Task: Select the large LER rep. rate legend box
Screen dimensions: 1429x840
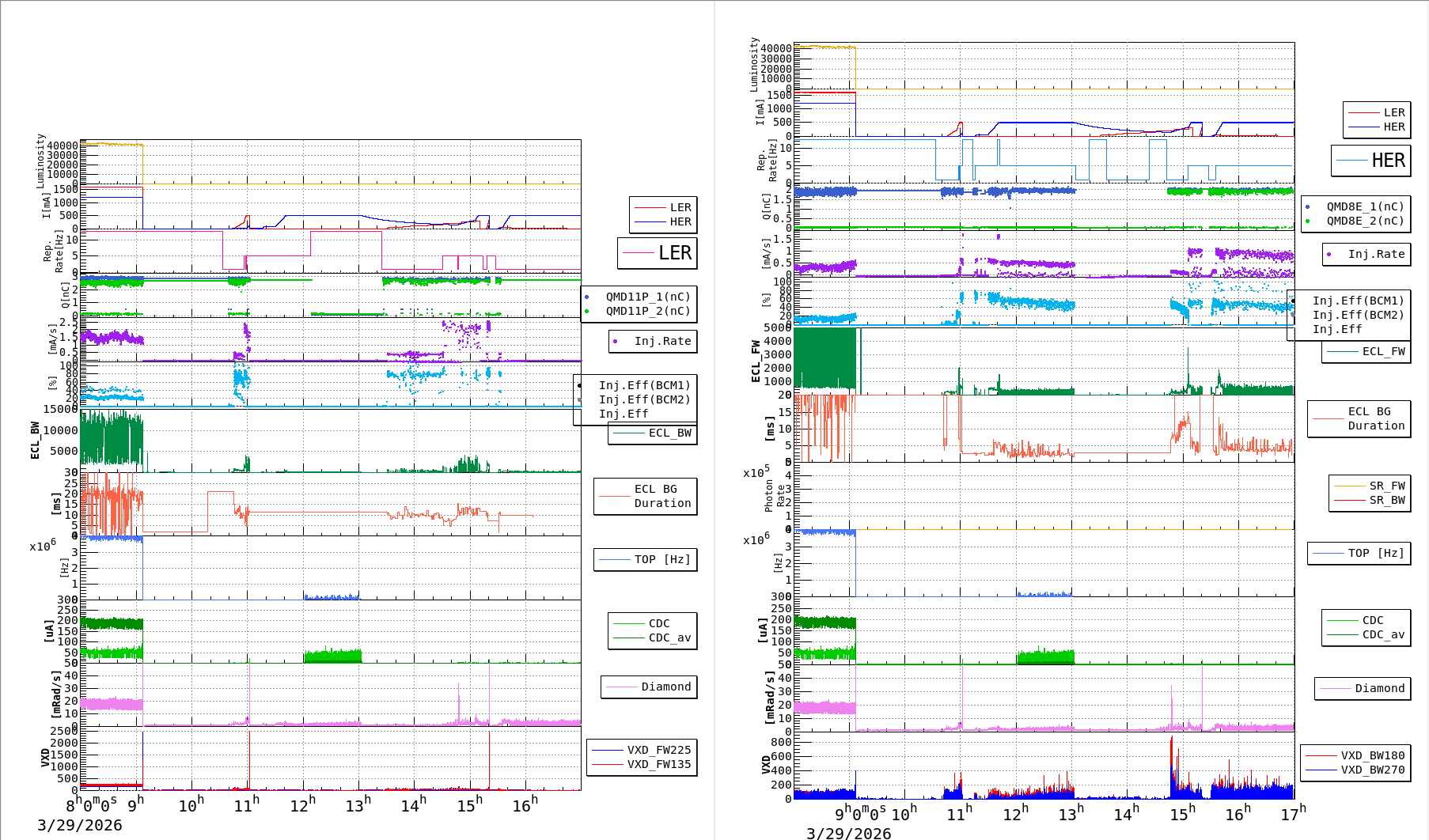Action: [x=657, y=253]
